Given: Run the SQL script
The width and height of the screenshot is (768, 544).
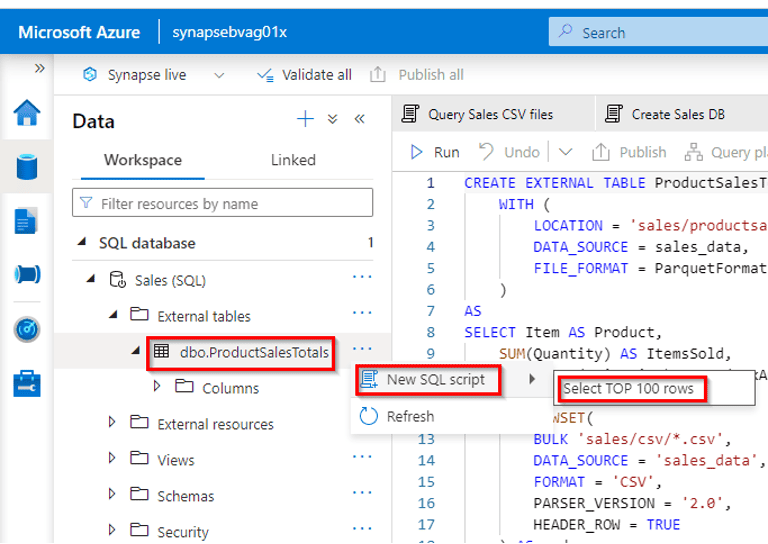Looking at the screenshot, I should [435, 152].
